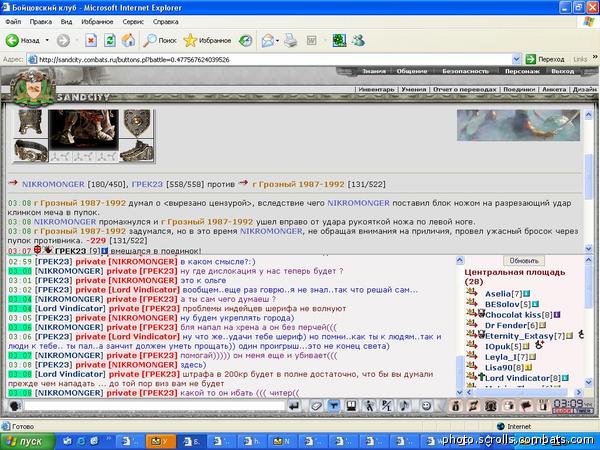
Task: Click the swords duel icon in chat bar
Action: click(473, 406)
